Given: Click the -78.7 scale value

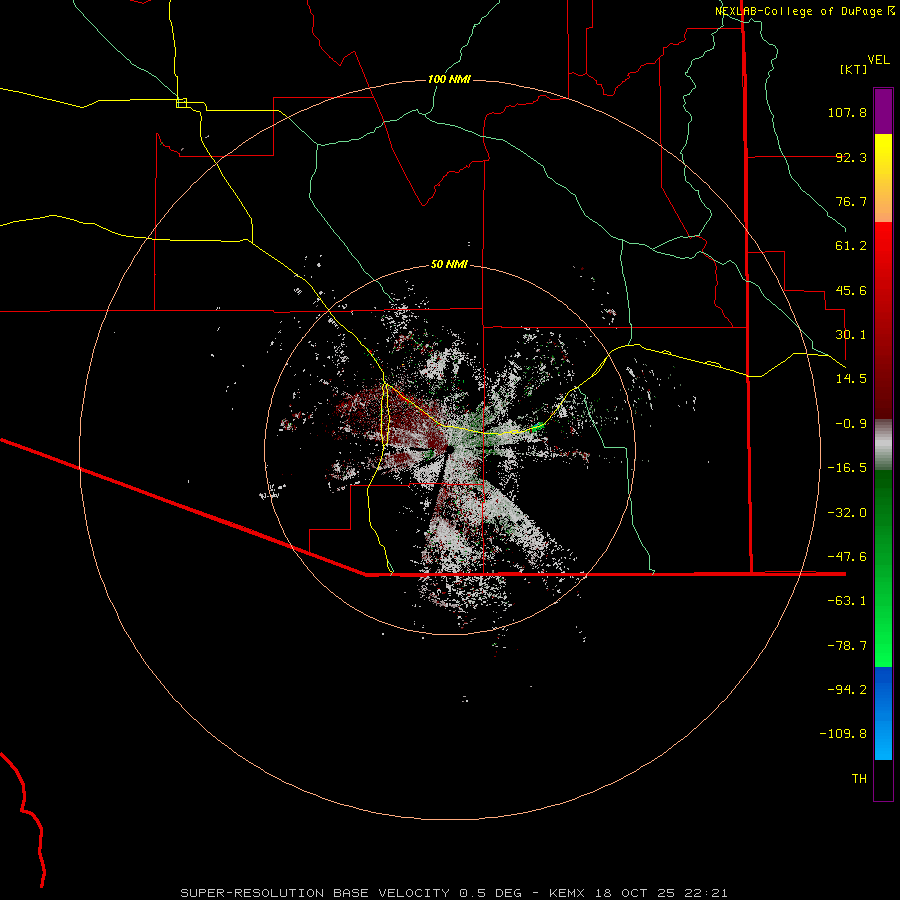Looking at the screenshot, I should [847, 646].
